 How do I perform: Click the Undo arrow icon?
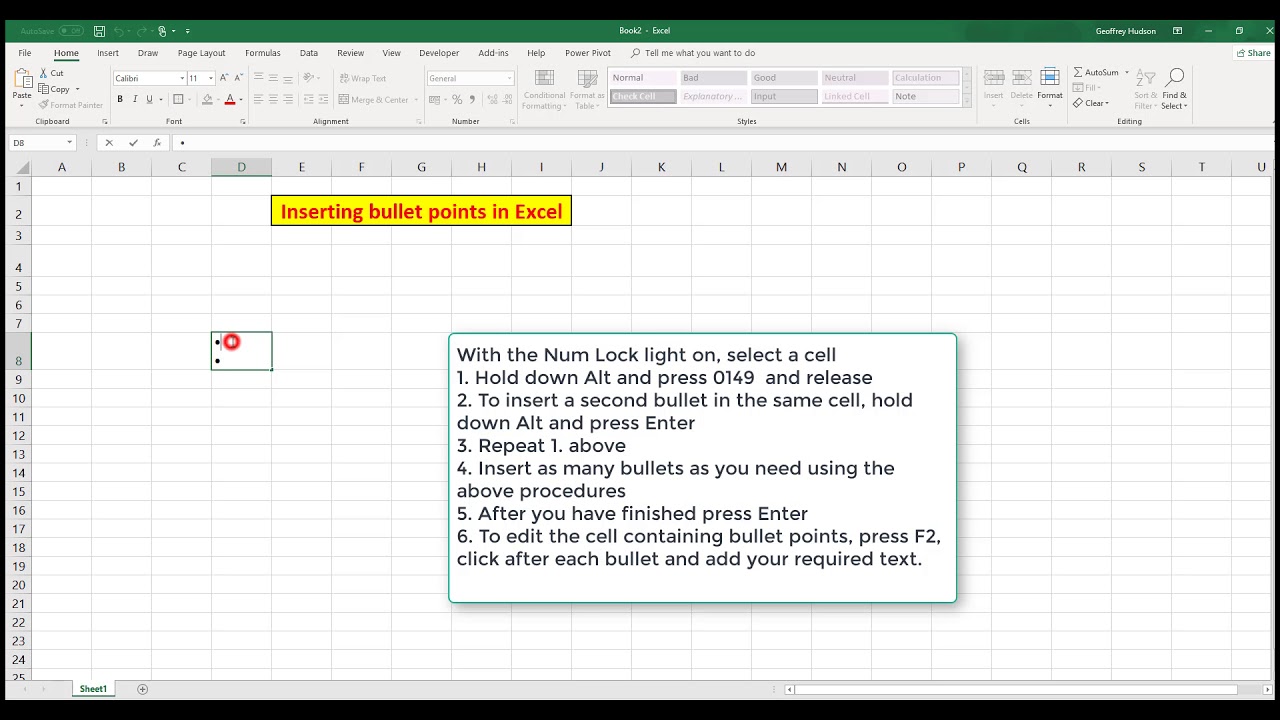coord(118,31)
